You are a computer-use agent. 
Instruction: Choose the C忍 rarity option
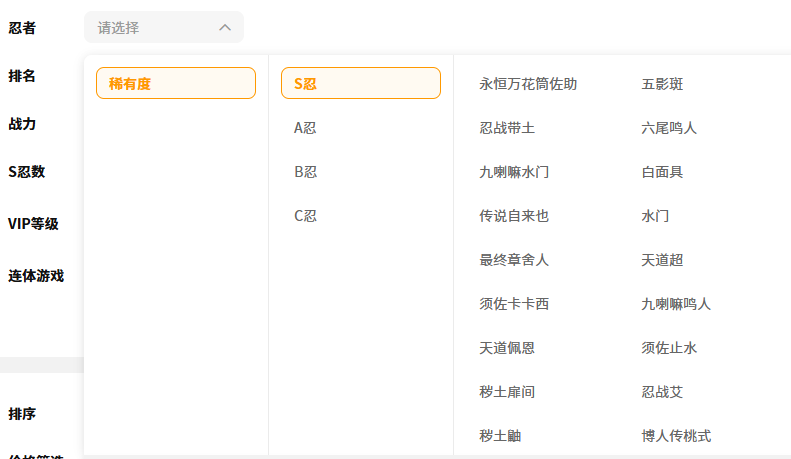306,216
